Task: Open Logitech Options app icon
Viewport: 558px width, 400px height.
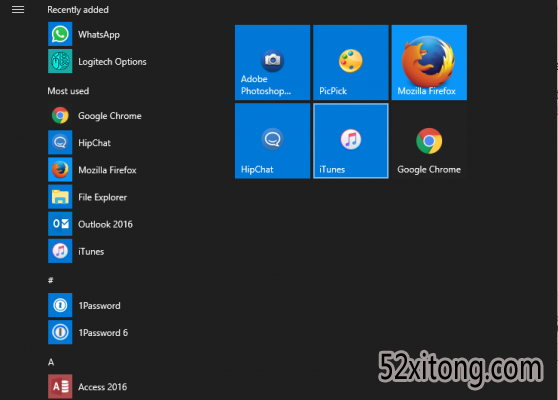Action: (x=60, y=61)
